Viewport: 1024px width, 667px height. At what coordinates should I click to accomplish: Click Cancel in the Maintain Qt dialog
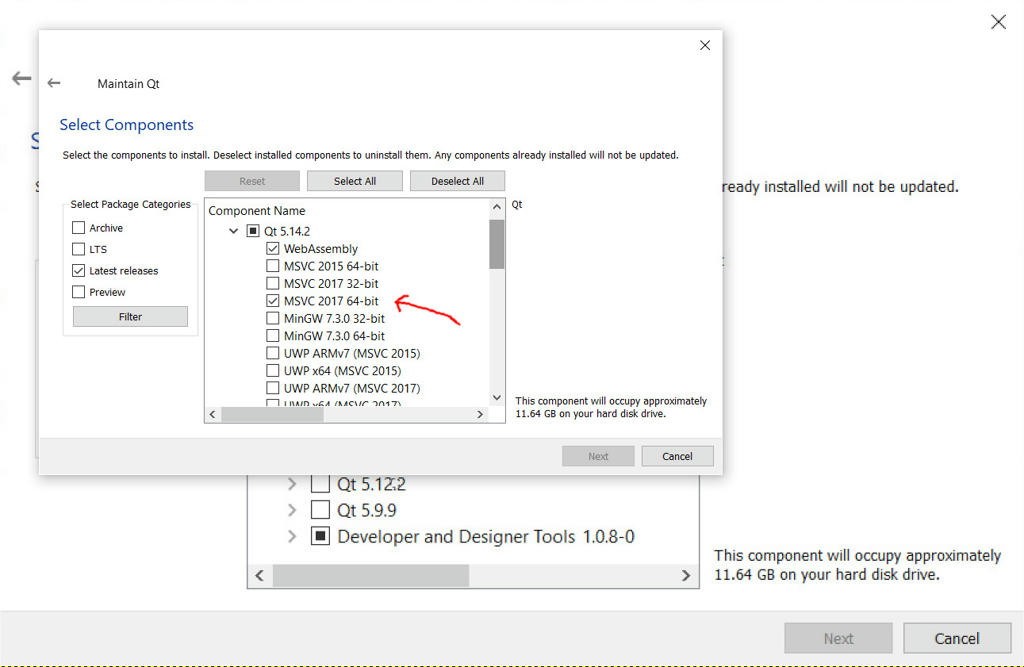click(x=677, y=456)
